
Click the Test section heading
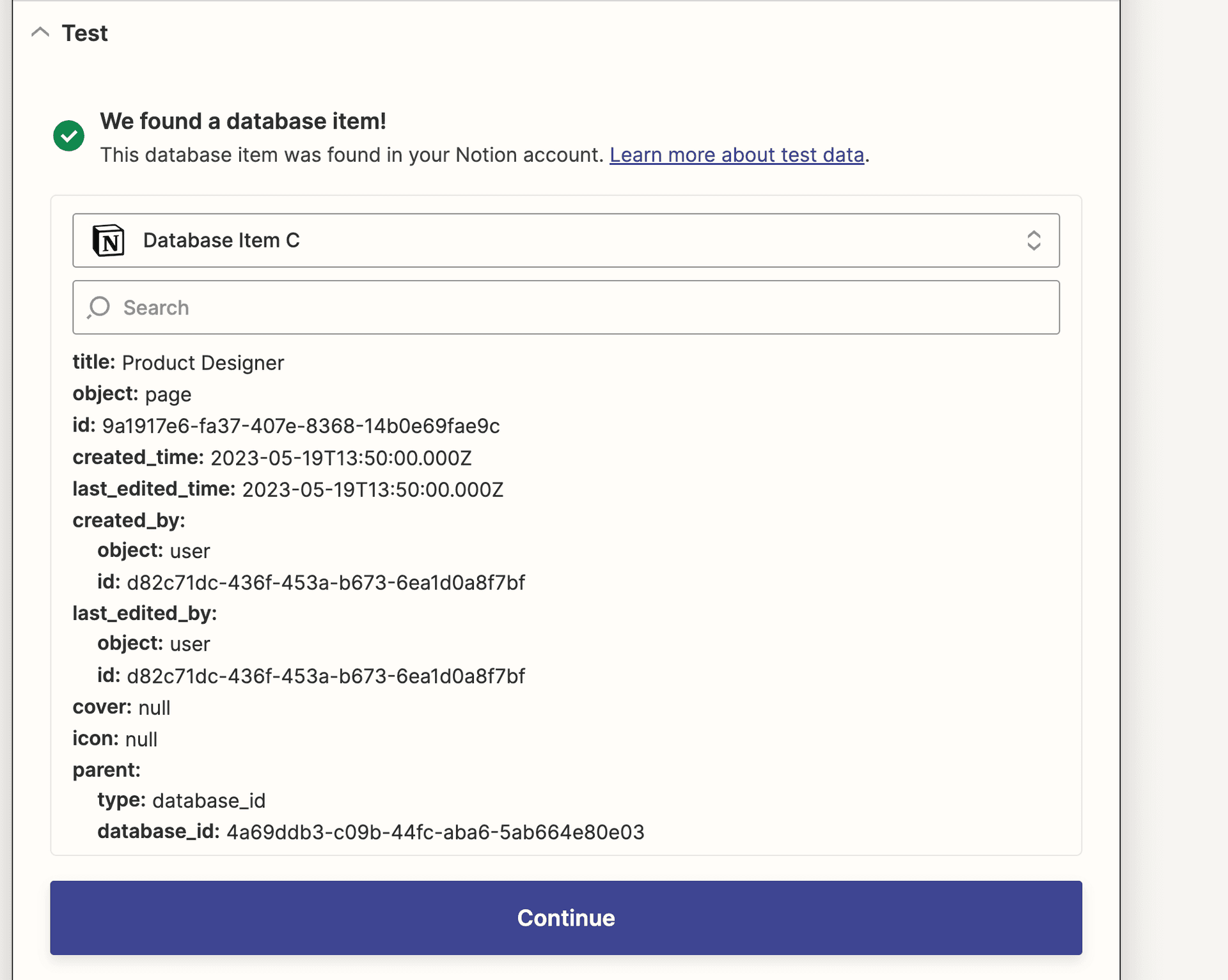pyautogui.click(x=84, y=33)
